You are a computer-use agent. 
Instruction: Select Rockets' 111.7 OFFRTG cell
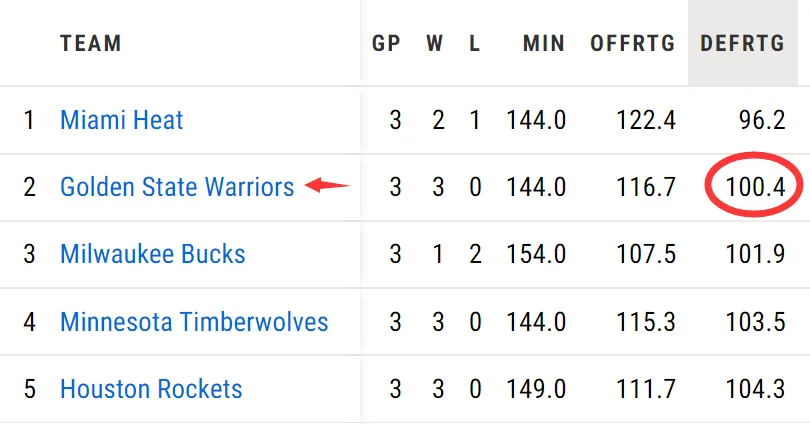pyautogui.click(x=646, y=388)
